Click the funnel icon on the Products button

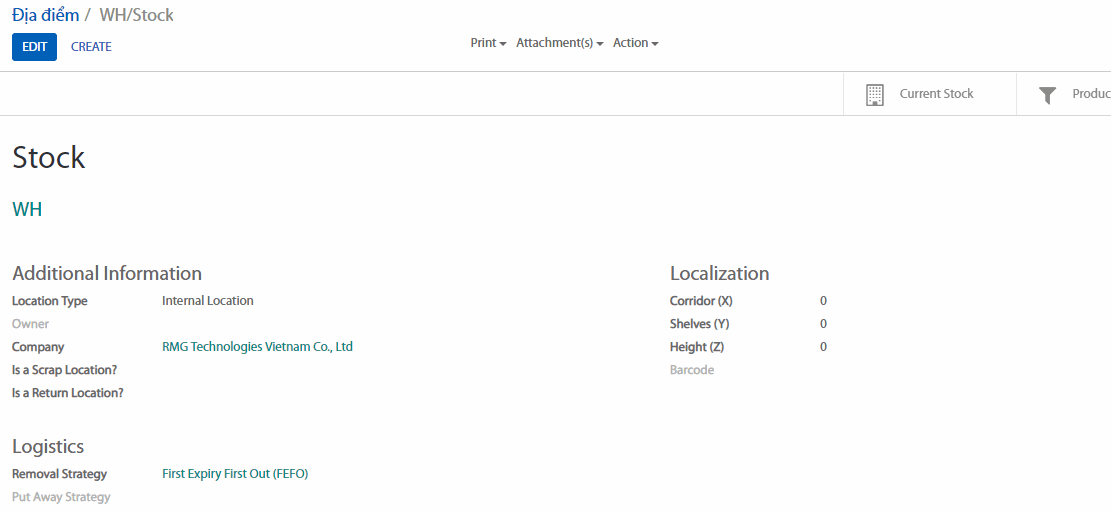pyautogui.click(x=1047, y=95)
